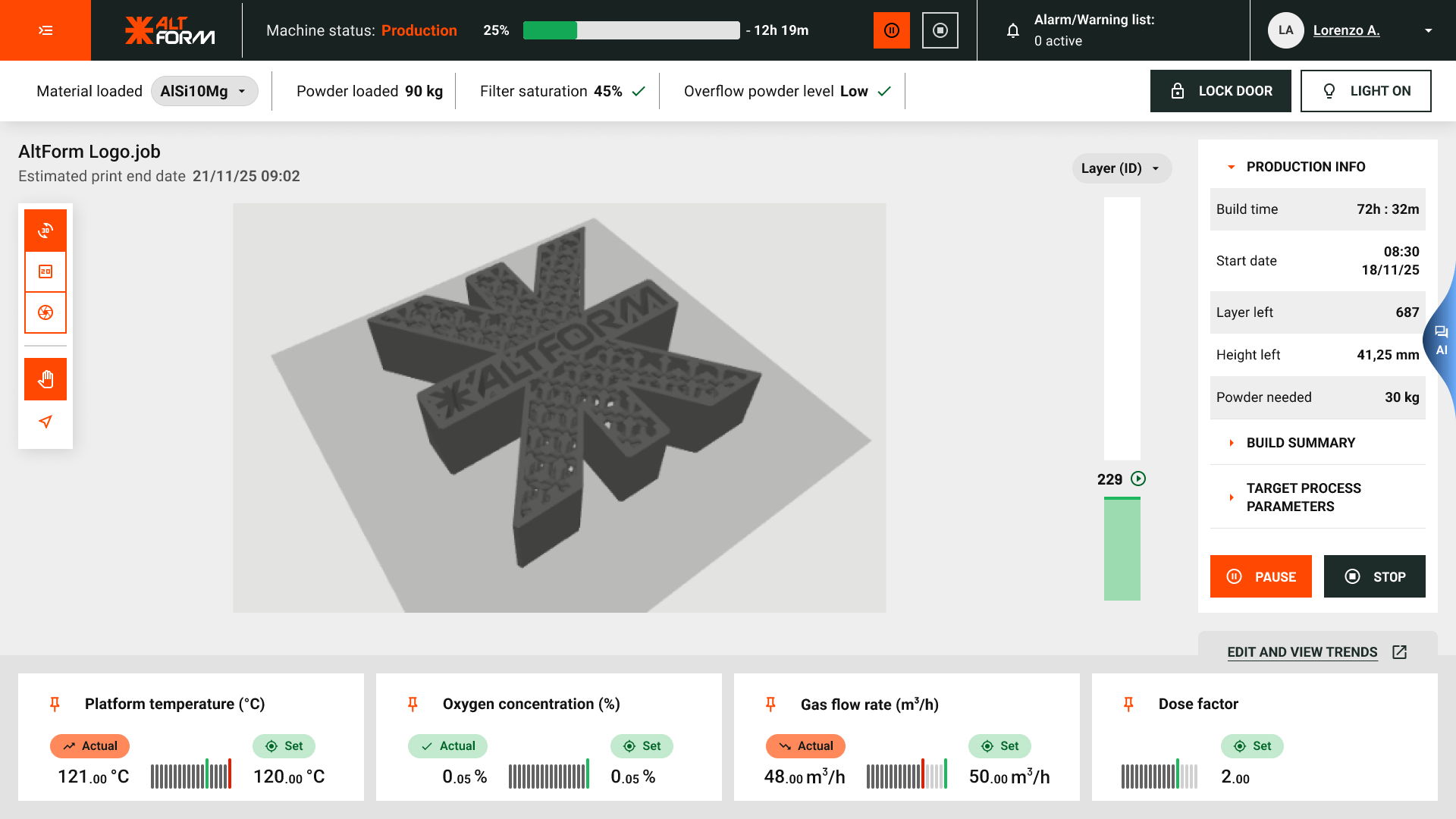Click the Powder loaded 90 kg value
This screenshot has height=819, width=1456.
click(x=424, y=91)
